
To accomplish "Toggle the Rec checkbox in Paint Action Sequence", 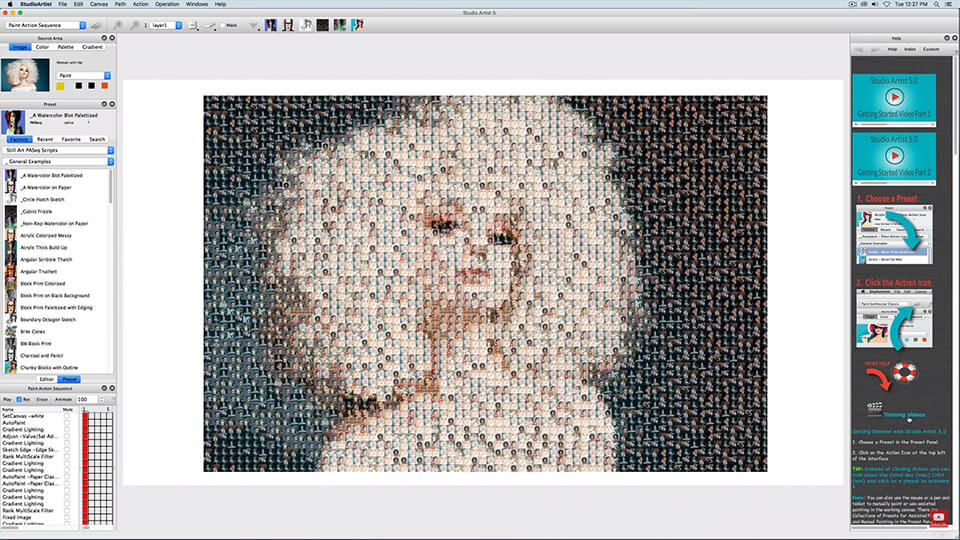I will pos(19,399).
